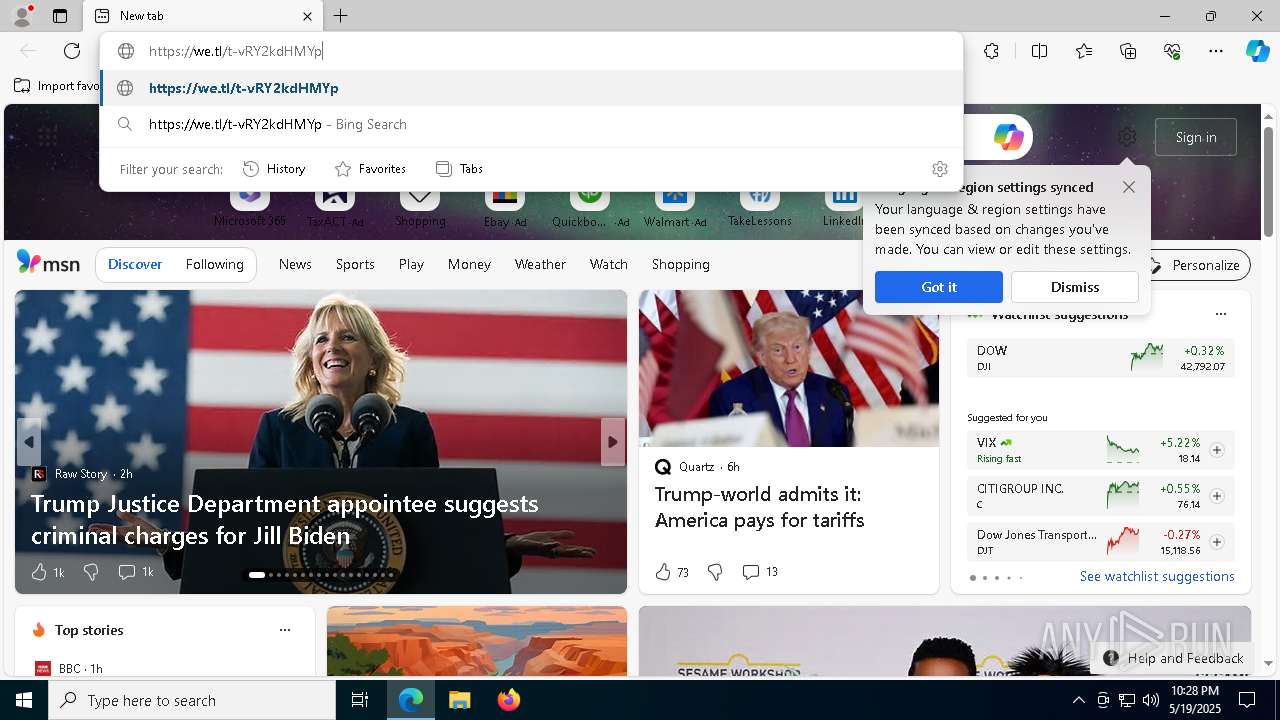Image resolution: width=1280 pixels, height=720 pixels.
Task: Open Shopping category in MSN nav
Action: click(x=681, y=264)
